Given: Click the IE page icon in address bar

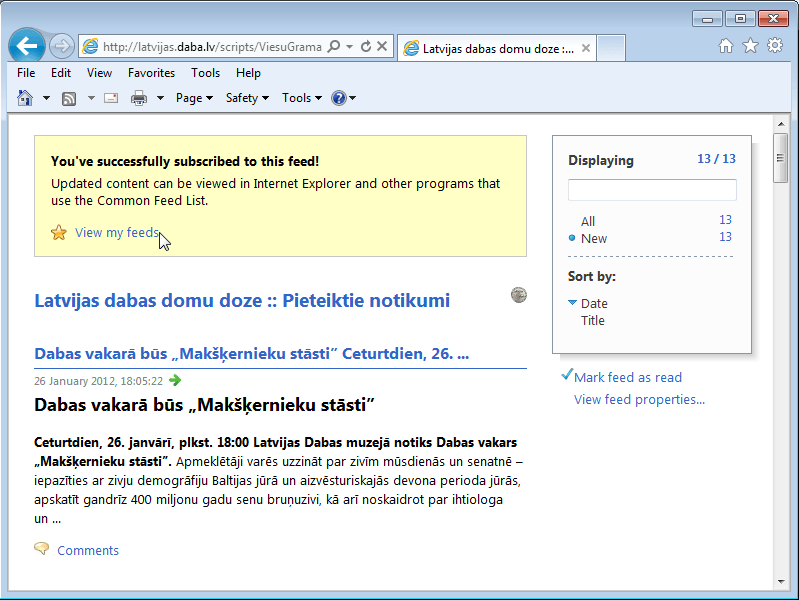Looking at the screenshot, I should [90, 46].
